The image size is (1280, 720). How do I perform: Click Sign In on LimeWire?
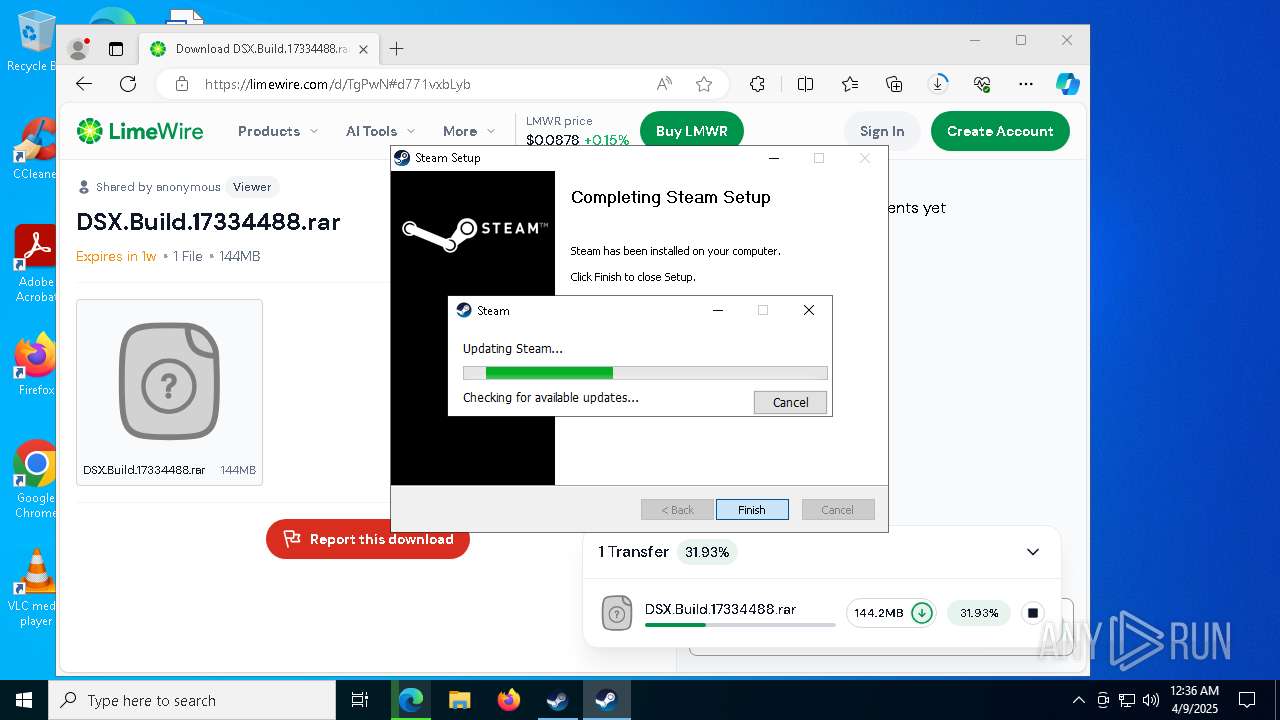point(882,131)
